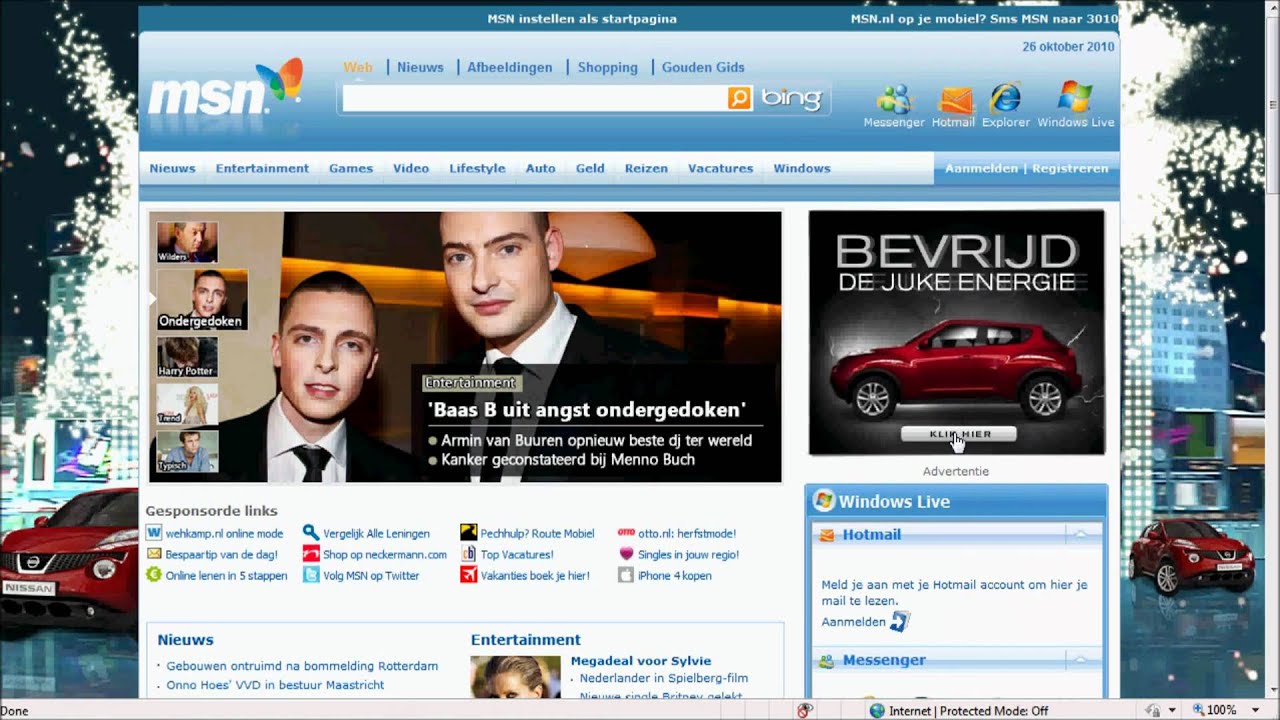Click the Vergelijk Alle Leningen magnifier icon

(x=311, y=533)
